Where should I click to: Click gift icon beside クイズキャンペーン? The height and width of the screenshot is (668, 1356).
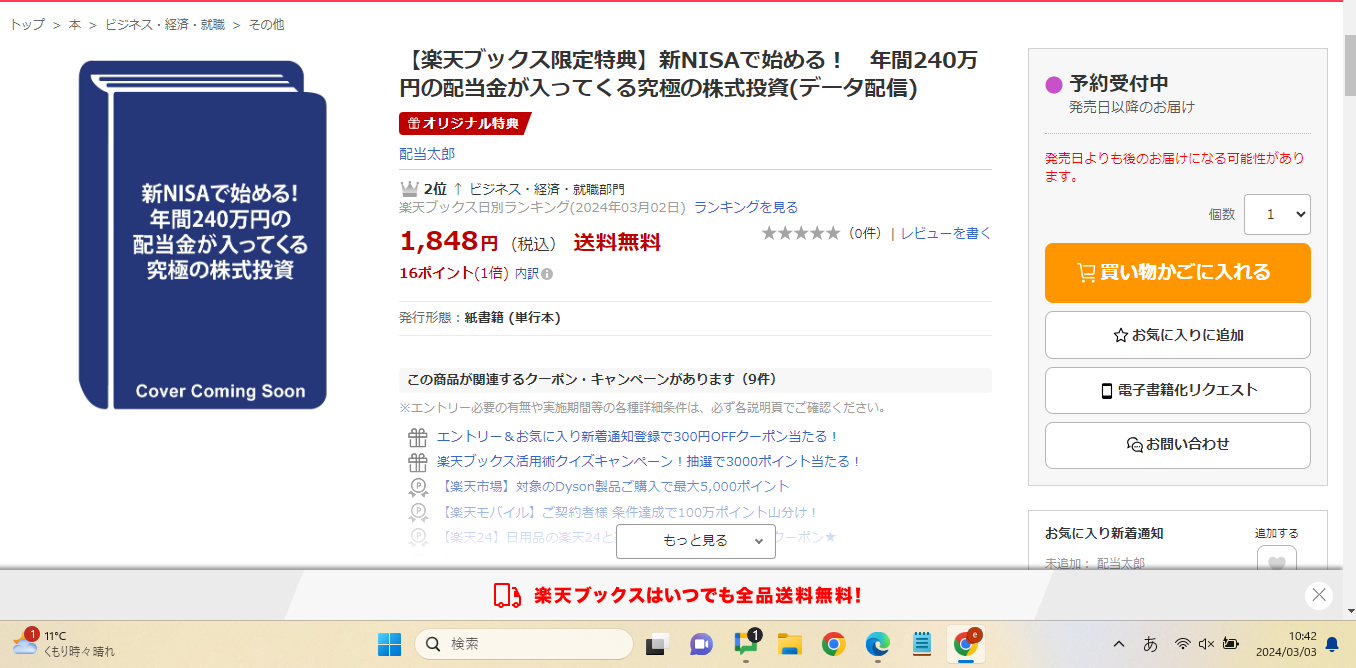point(418,462)
